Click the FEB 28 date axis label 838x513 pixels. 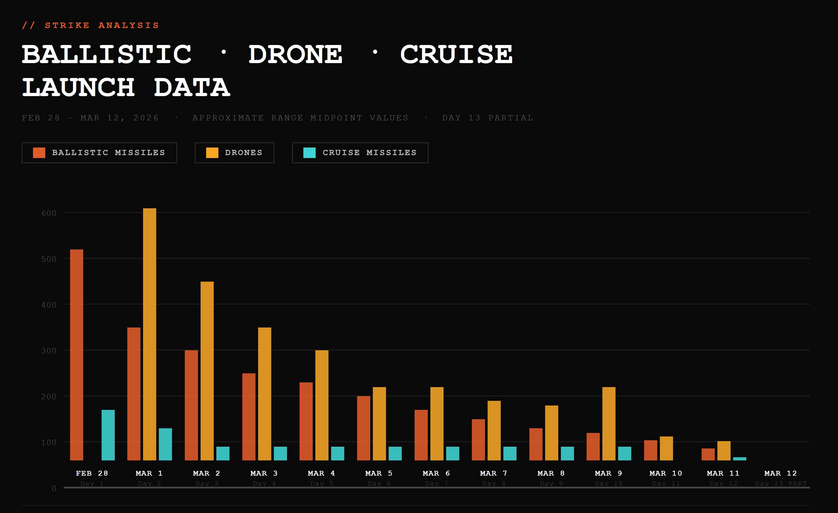92,473
